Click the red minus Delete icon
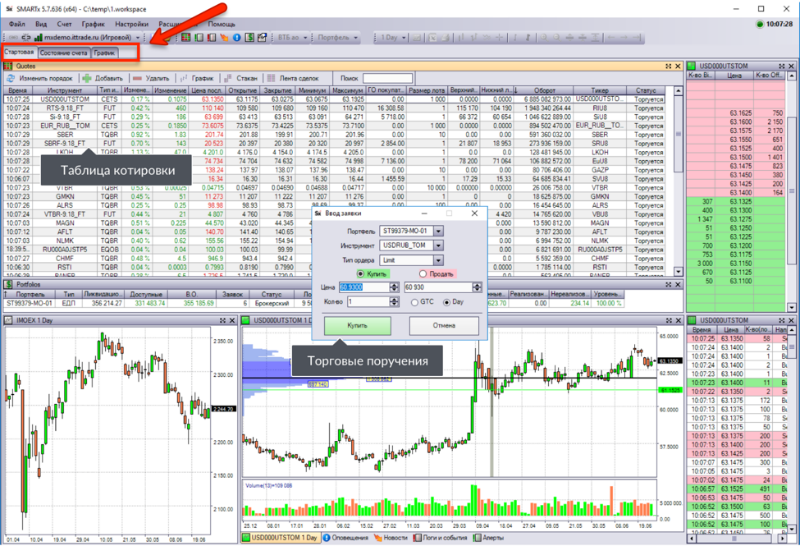The width and height of the screenshot is (800, 546). coord(137,78)
